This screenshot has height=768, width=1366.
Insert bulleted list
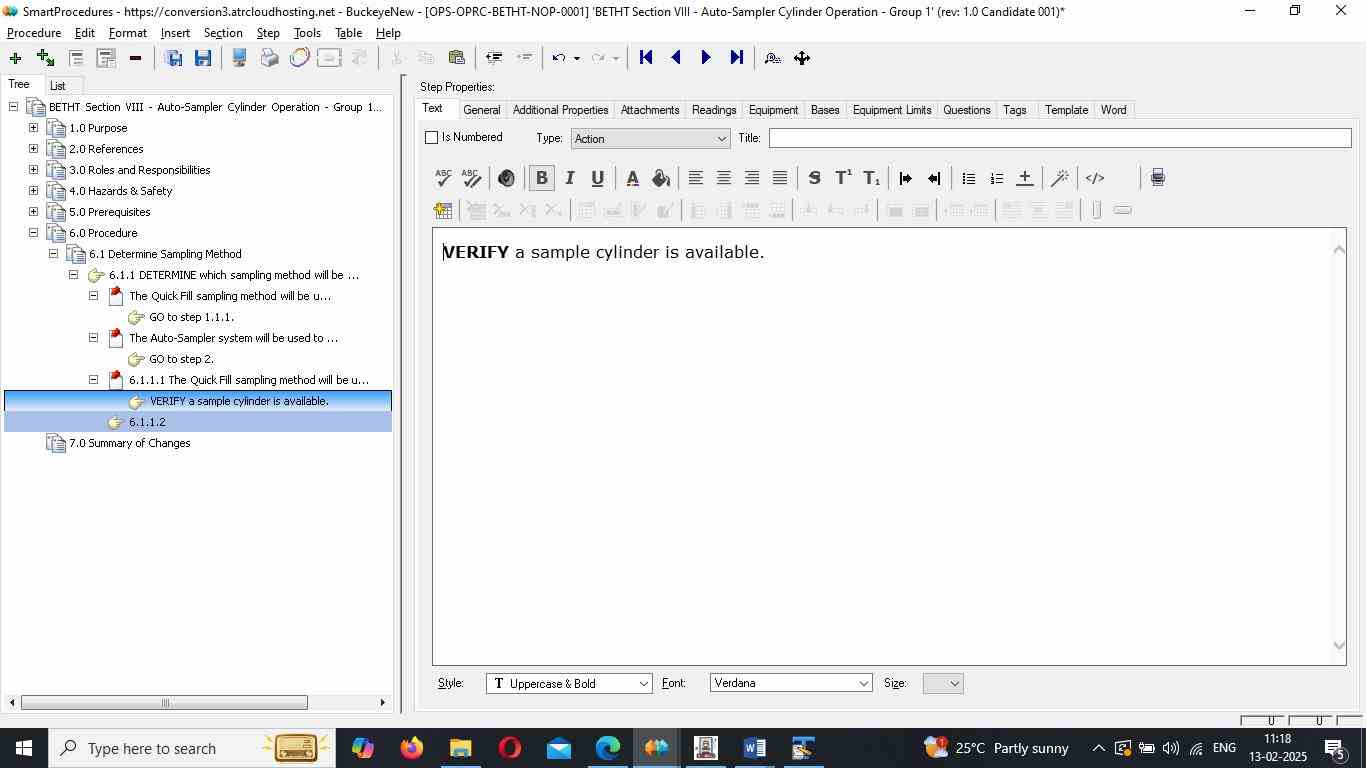968,178
